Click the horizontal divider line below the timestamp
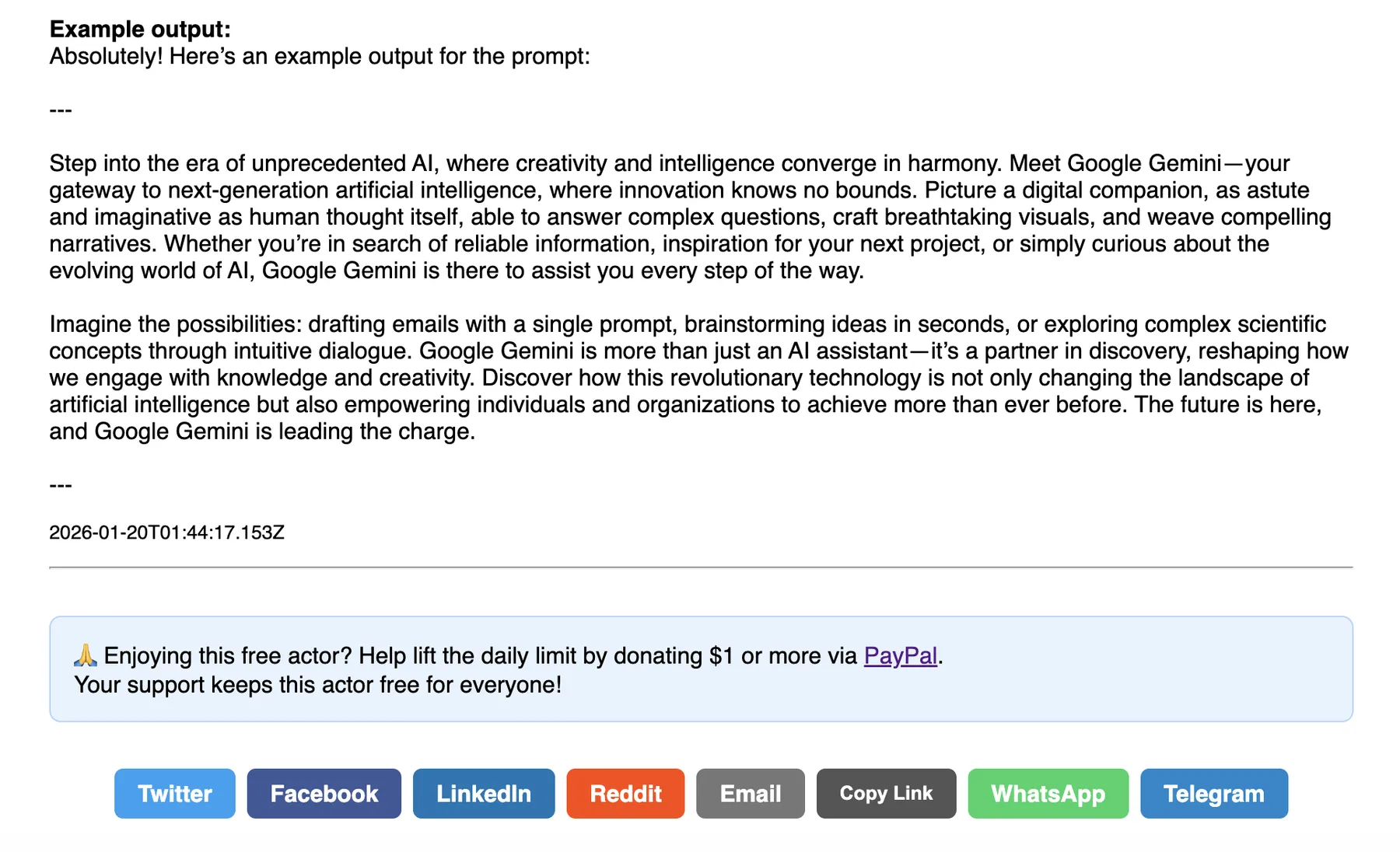Screen dimensions: 1400x852 point(700,568)
